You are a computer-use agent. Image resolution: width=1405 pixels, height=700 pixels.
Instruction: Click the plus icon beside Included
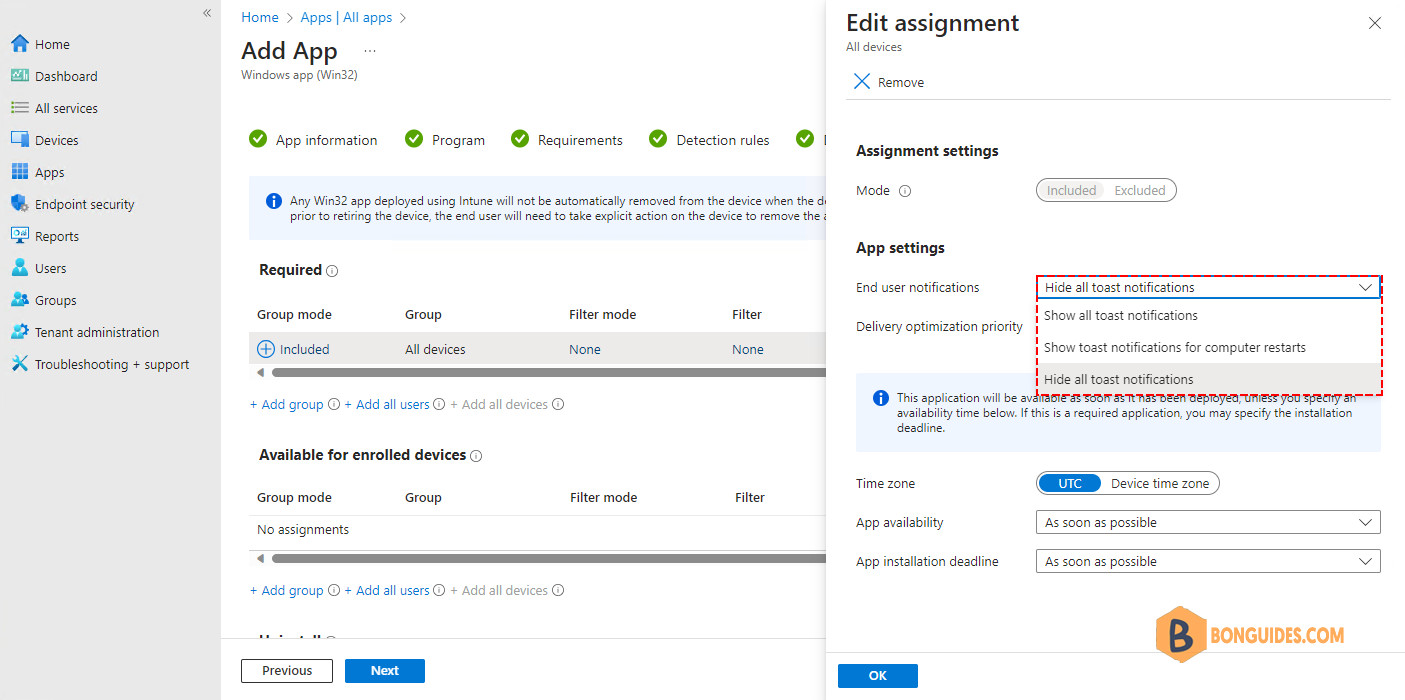tap(266, 349)
